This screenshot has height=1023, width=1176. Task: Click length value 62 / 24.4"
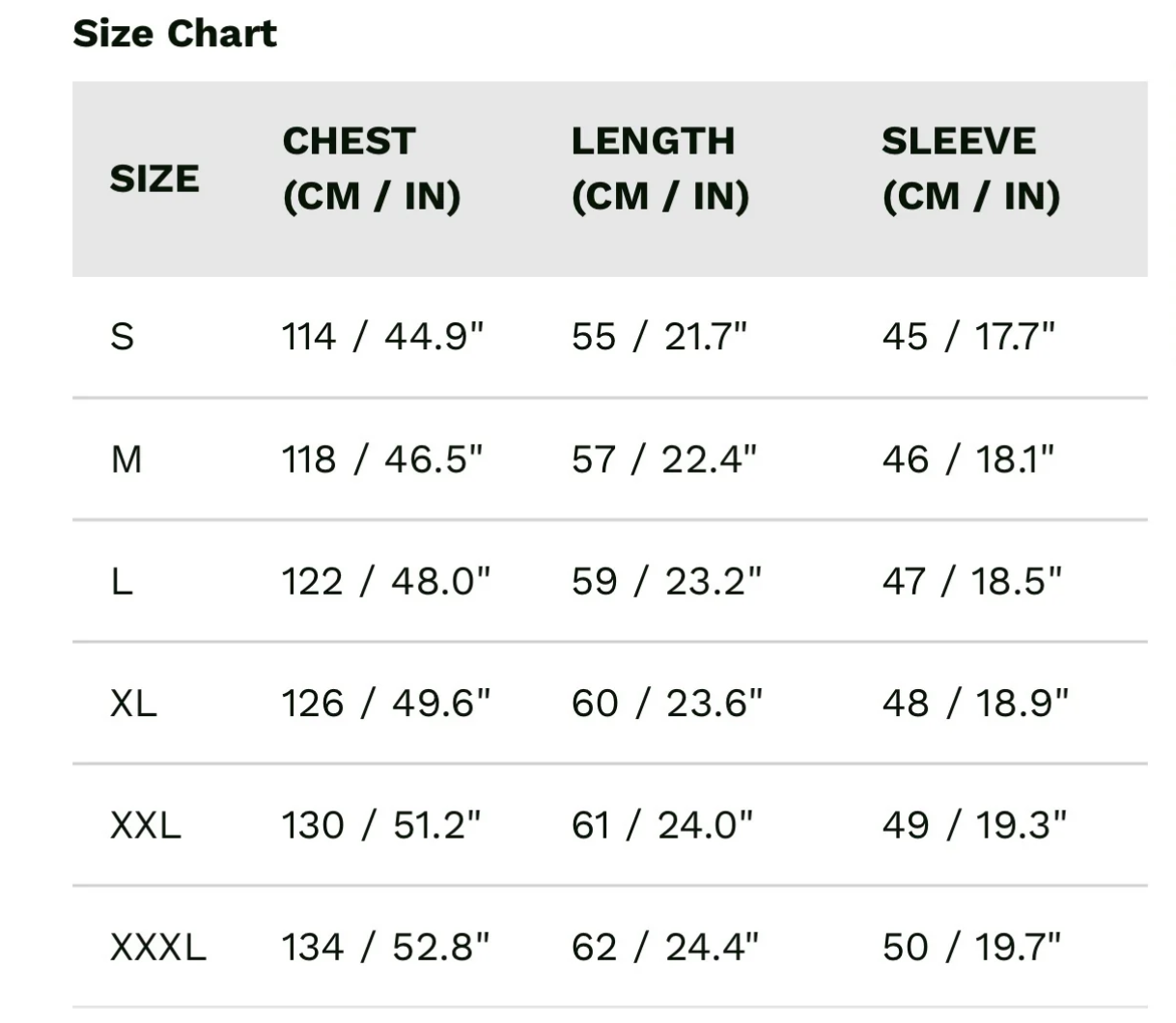click(x=665, y=947)
